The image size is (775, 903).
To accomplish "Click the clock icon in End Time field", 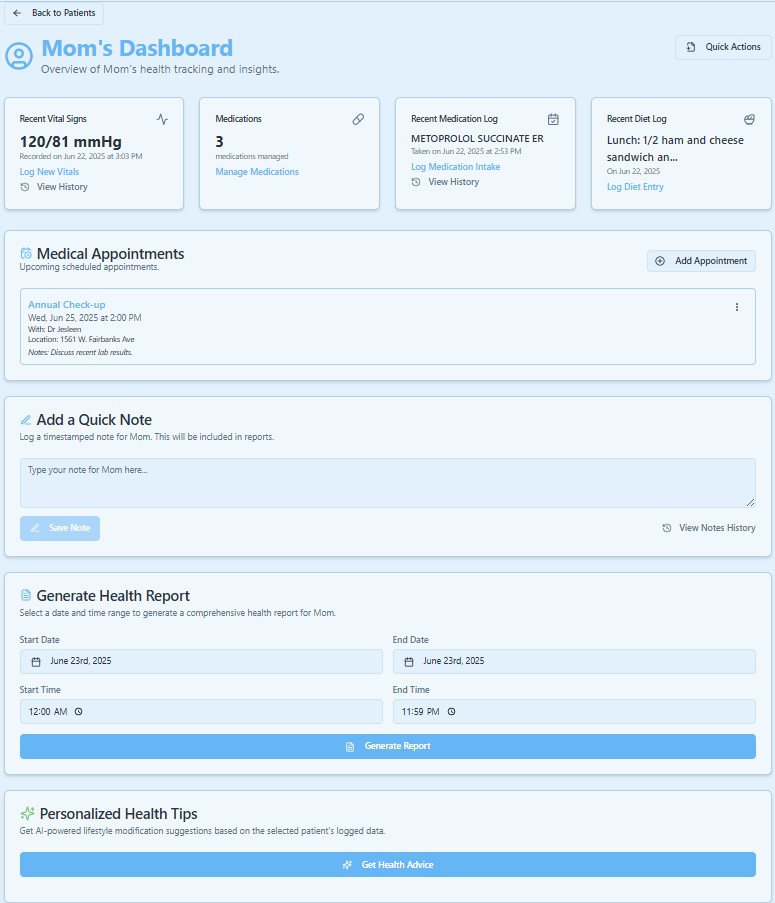I will point(452,712).
